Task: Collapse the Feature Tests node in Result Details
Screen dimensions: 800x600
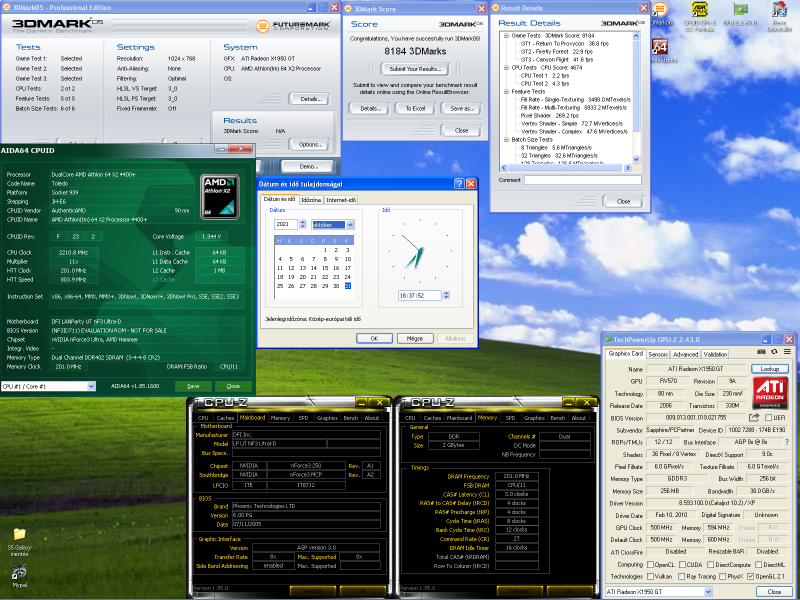Action: [506, 91]
